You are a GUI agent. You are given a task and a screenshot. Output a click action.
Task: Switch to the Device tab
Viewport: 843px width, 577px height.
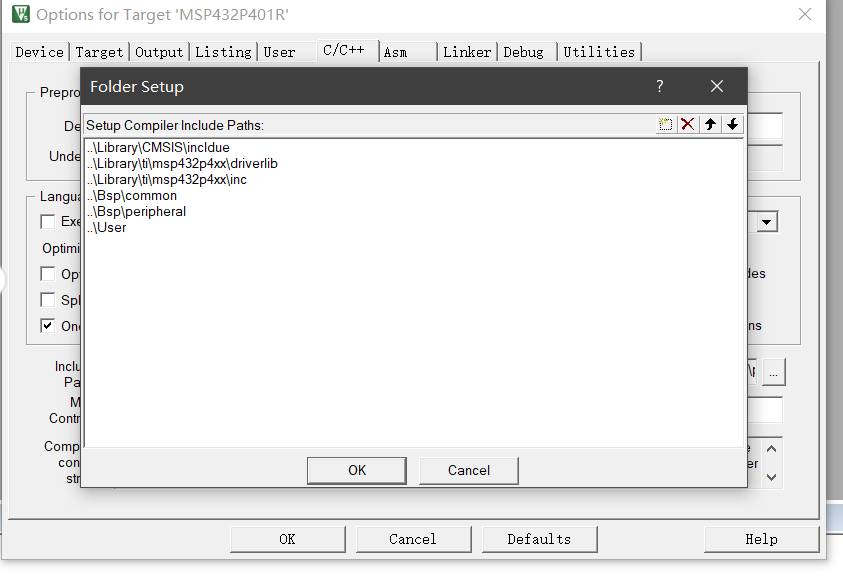40,52
